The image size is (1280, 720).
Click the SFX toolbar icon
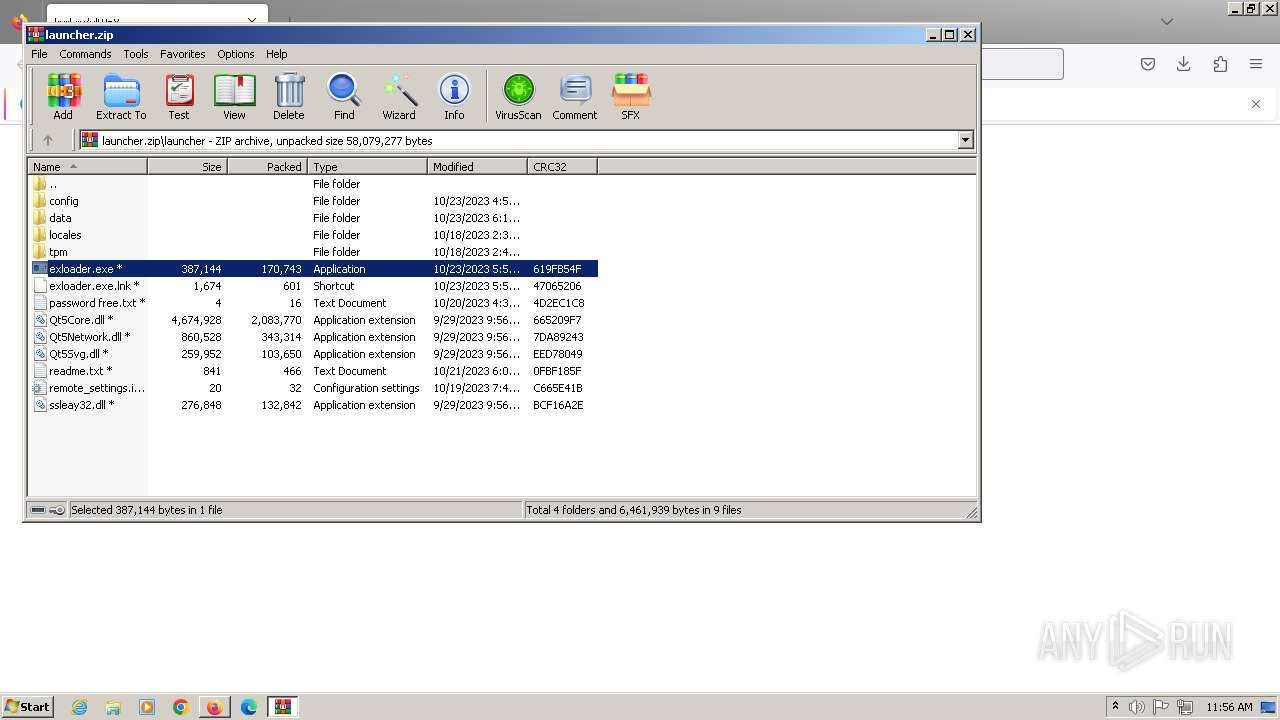pyautogui.click(x=630, y=97)
